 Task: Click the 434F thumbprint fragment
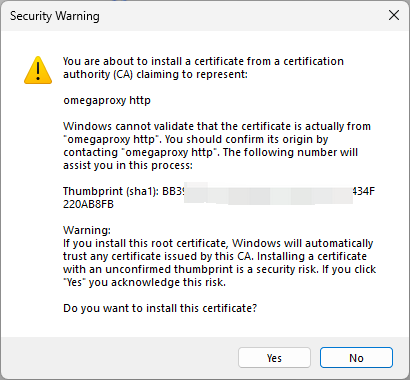coord(364,191)
